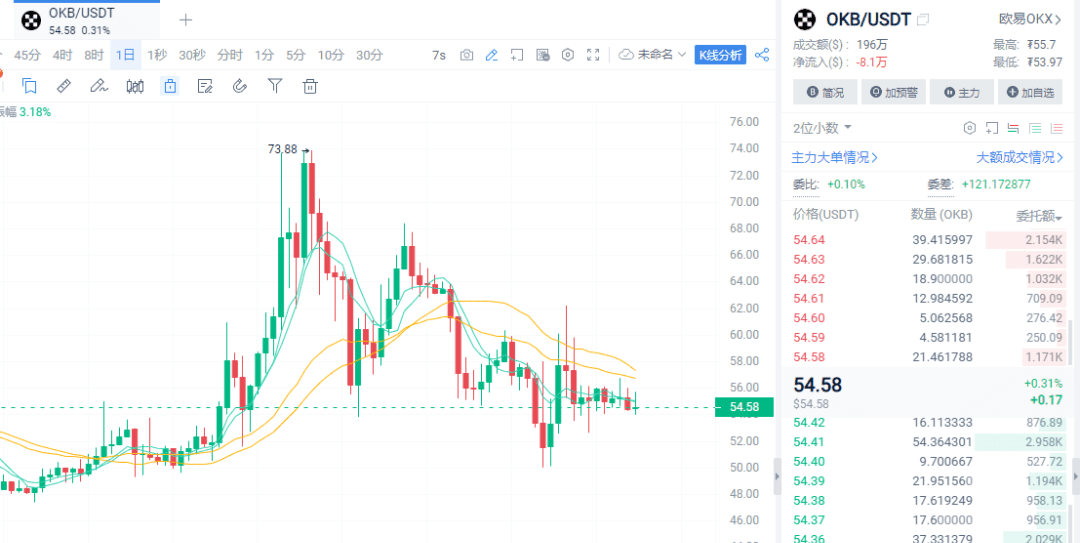1080x543 pixels.
Task: Switch to the 分时 view
Action: (x=229, y=55)
